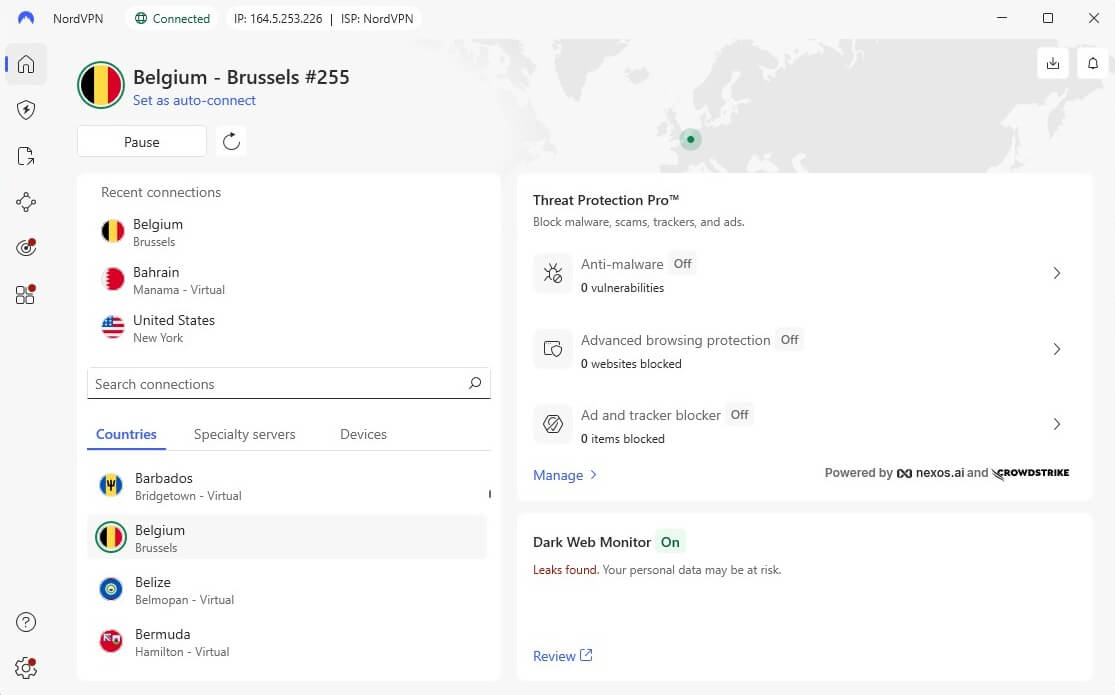
Task: Click the 'Leaks found.' warning text
Action: 565,570
